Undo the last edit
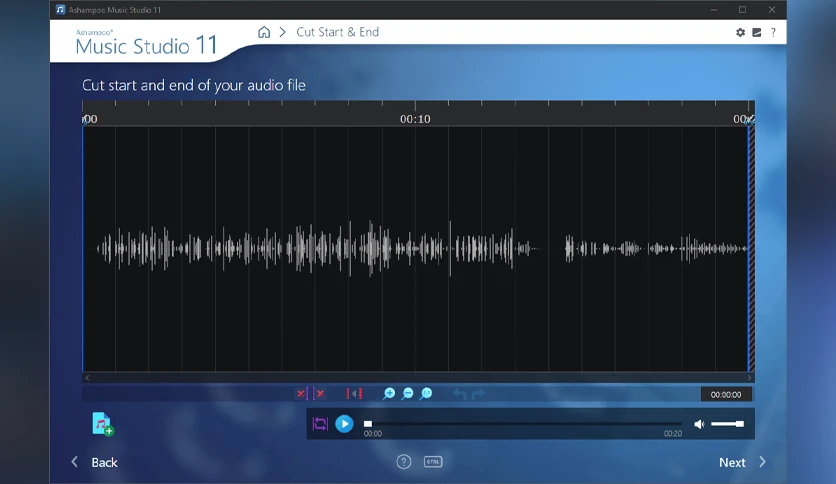 tap(460, 394)
